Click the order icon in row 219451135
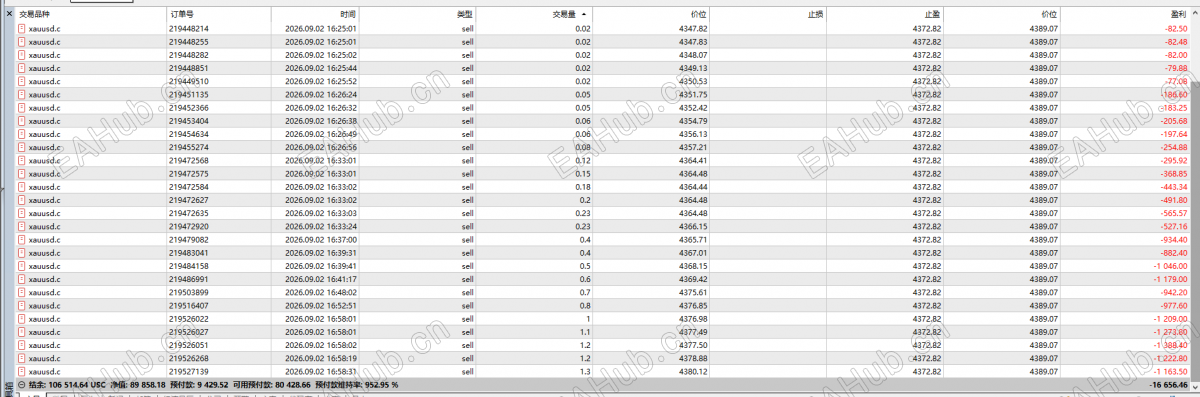 coord(22,95)
